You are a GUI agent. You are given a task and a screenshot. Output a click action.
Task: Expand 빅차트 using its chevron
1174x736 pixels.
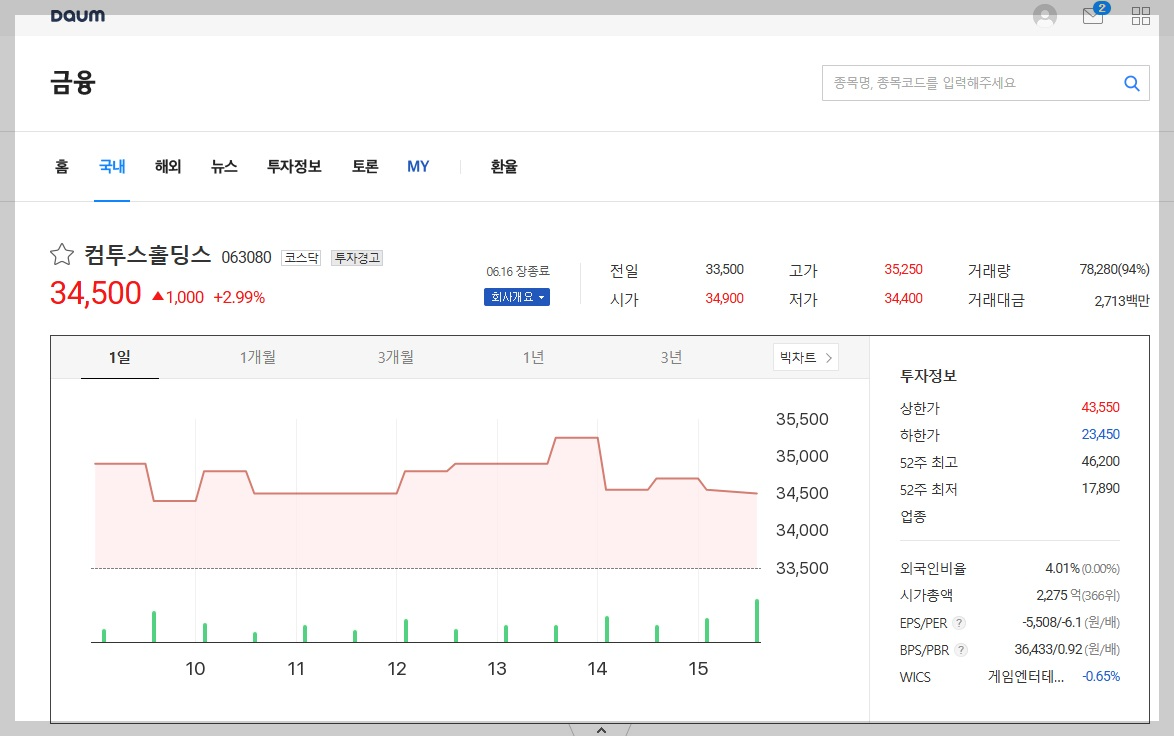tap(827, 356)
